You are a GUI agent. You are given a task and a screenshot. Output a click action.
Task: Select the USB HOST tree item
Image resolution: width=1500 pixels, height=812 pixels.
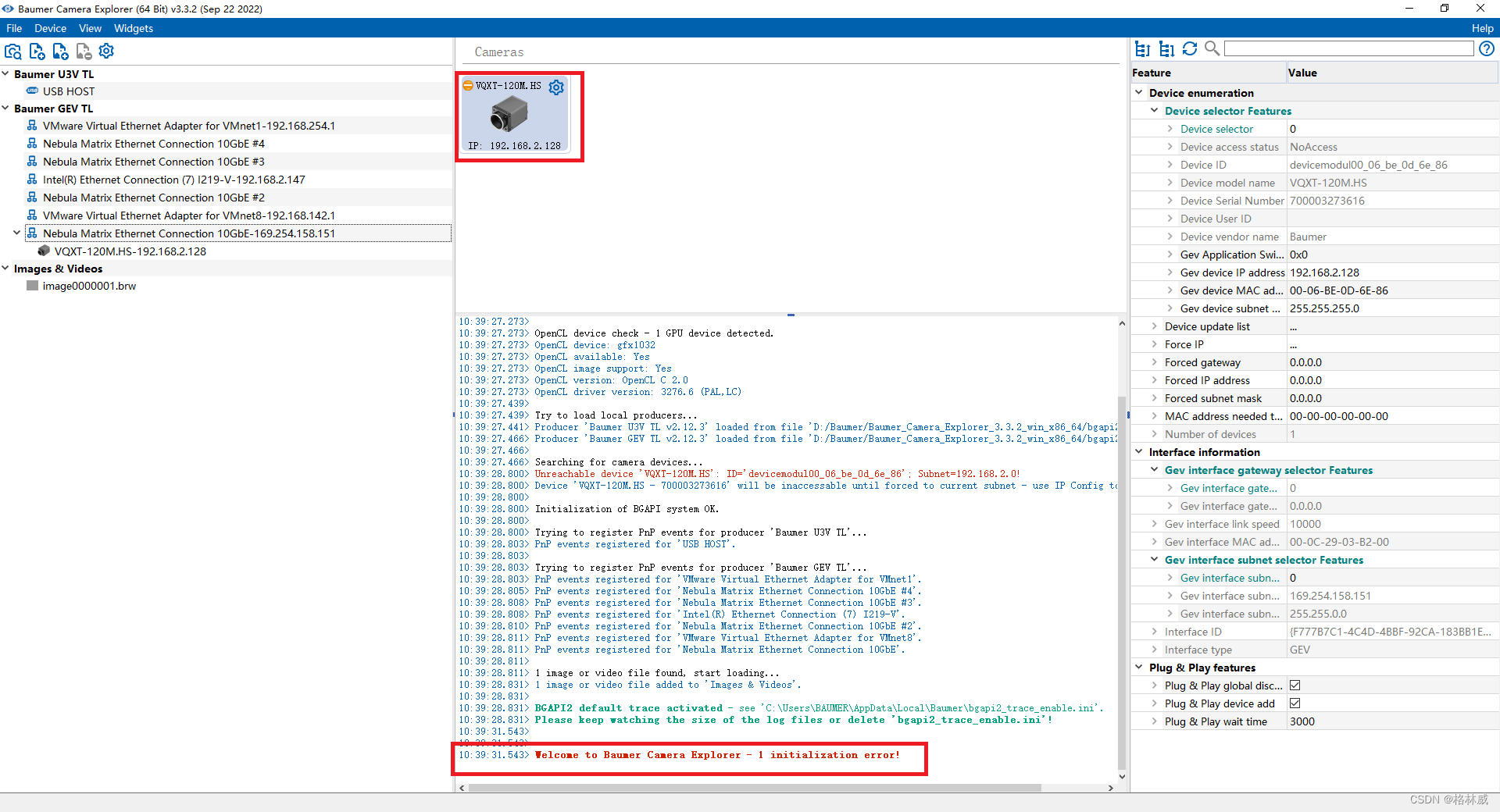click(x=69, y=91)
